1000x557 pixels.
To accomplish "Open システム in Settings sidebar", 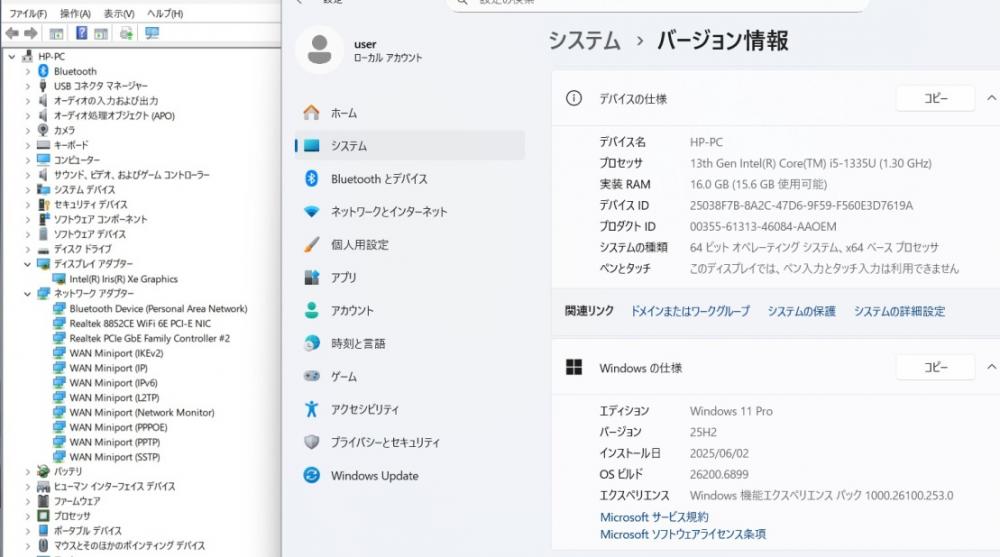I will point(409,145).
